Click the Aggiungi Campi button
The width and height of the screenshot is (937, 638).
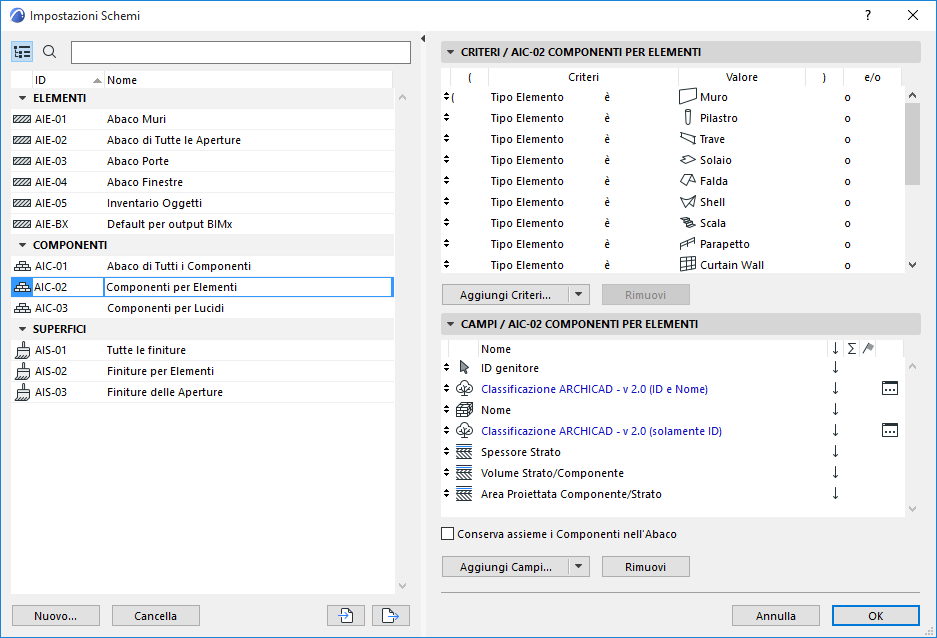point(506,566)
